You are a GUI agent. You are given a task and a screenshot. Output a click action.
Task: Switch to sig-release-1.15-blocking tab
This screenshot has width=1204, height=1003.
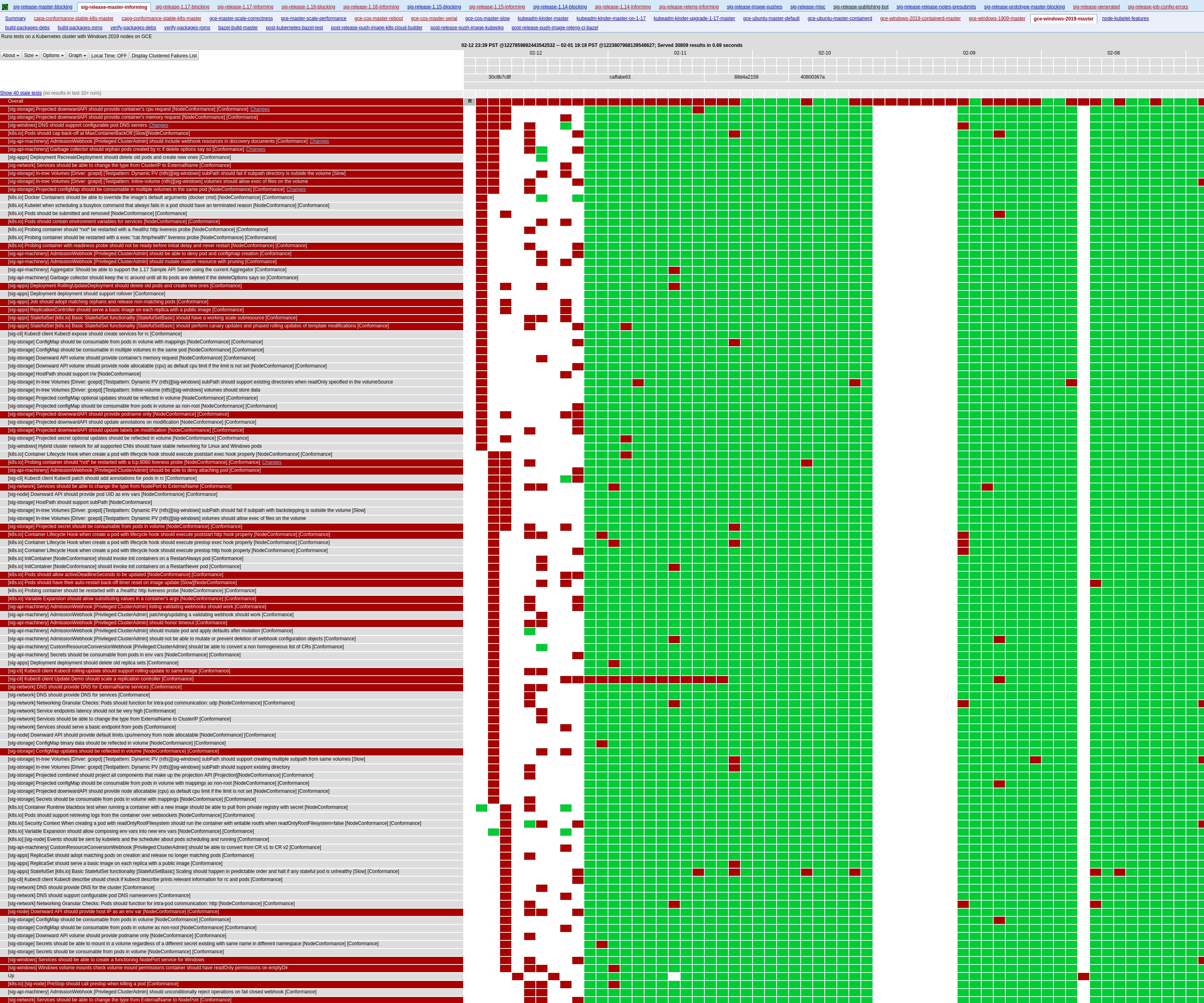point(434,7)
